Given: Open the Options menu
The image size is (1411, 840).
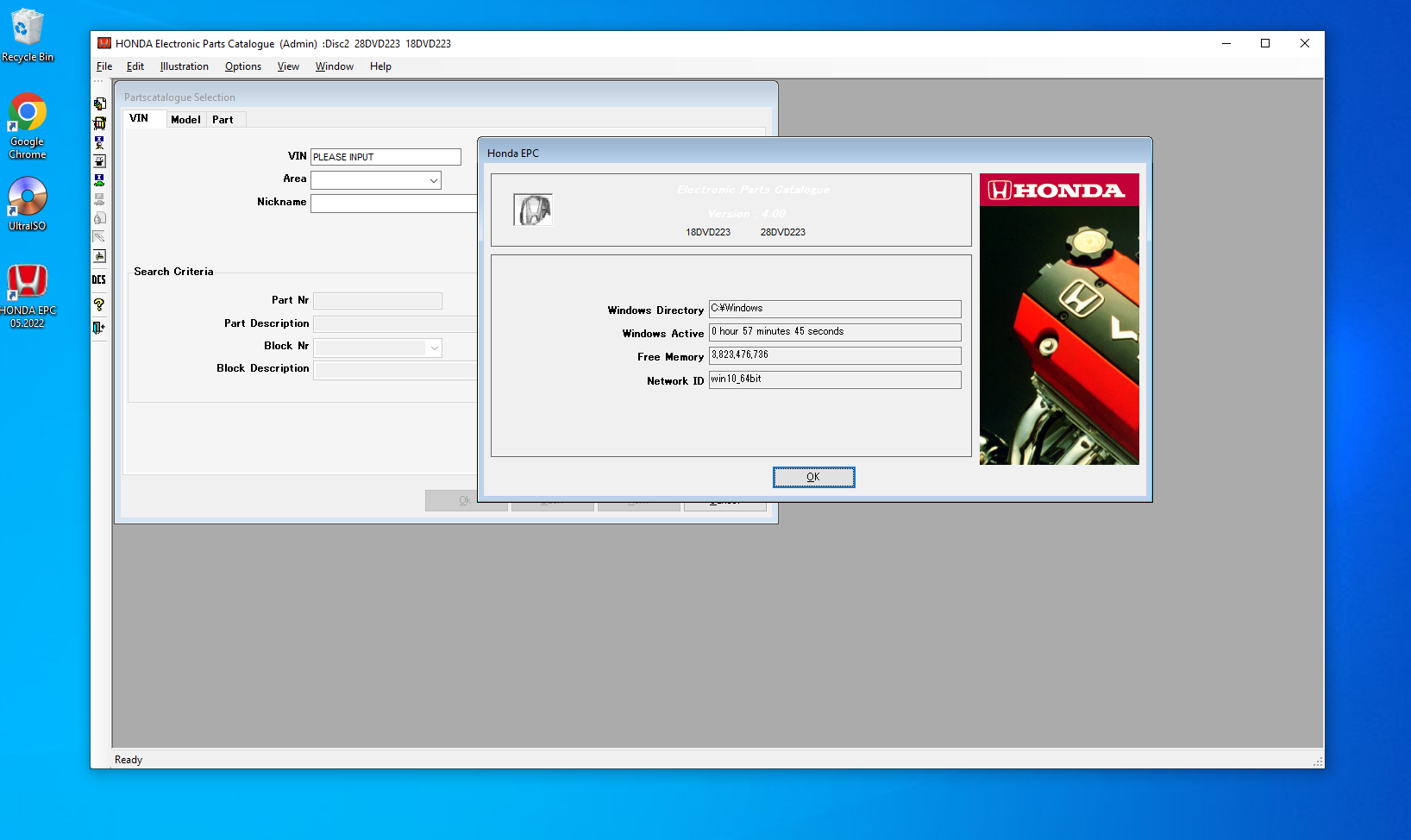Looking at the screenshot, I should (x=242, y=66).
